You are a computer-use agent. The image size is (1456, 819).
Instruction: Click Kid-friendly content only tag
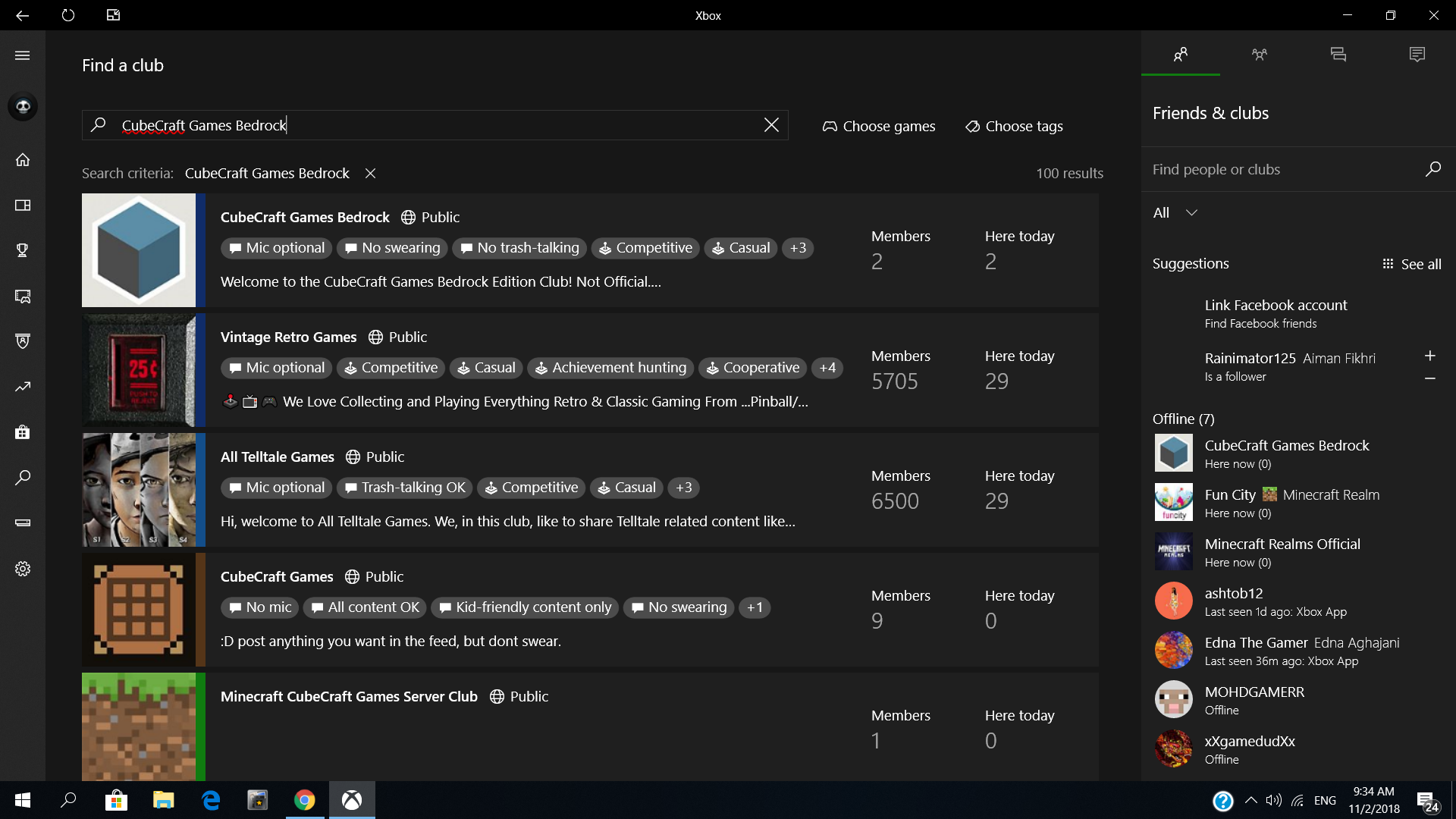[525, 607]
